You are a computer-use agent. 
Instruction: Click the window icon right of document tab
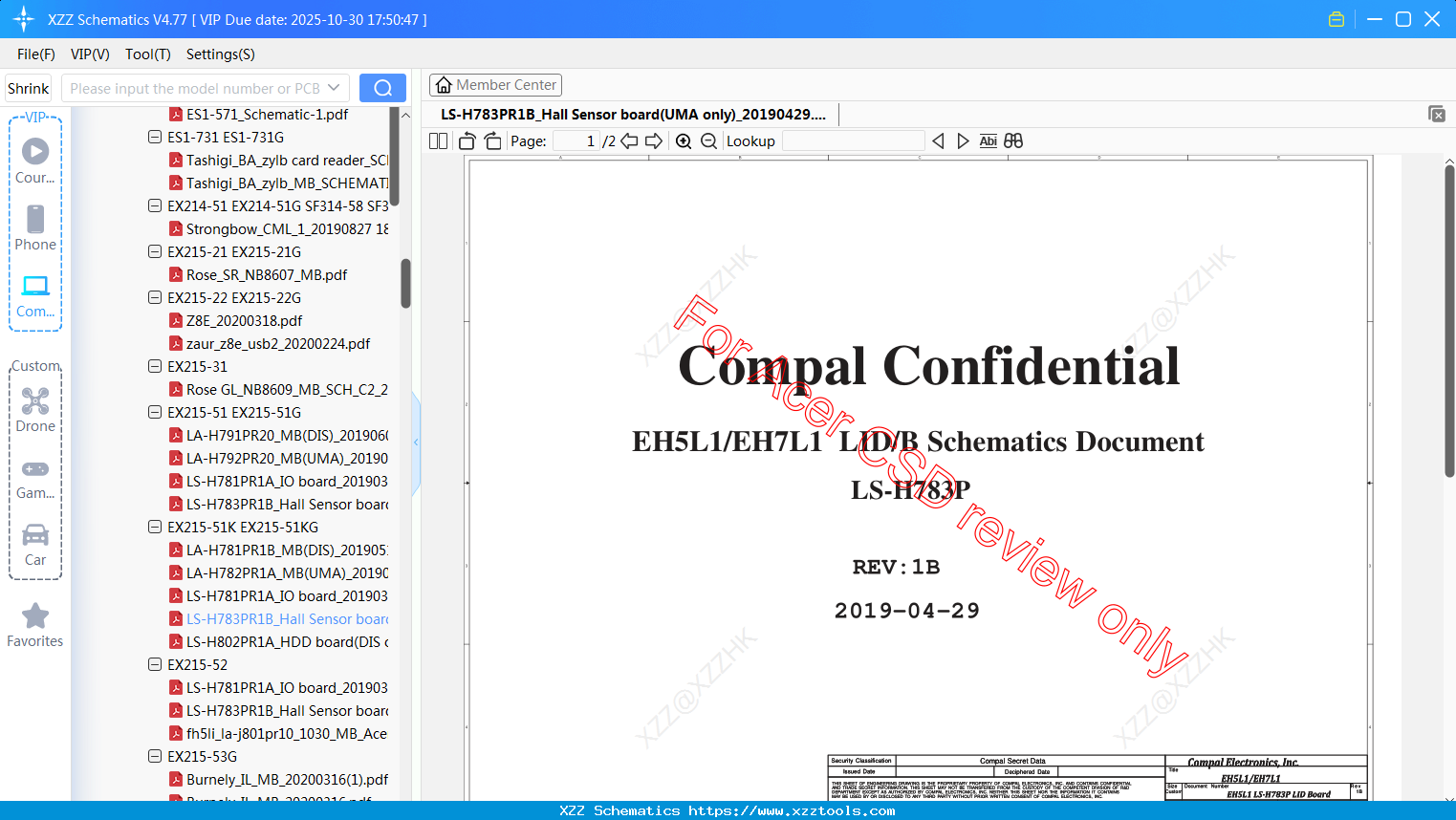(1436, 114)
